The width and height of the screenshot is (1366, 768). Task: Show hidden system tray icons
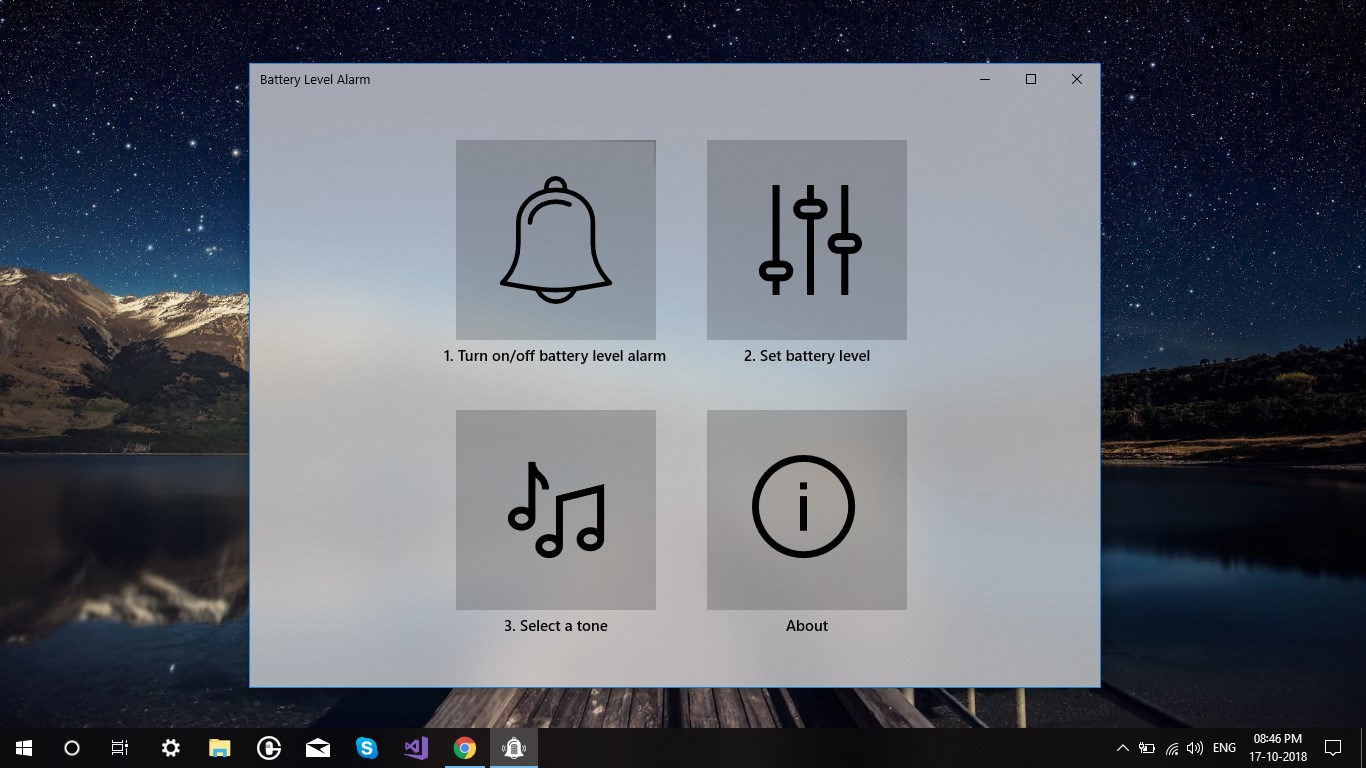(1122, 748)
